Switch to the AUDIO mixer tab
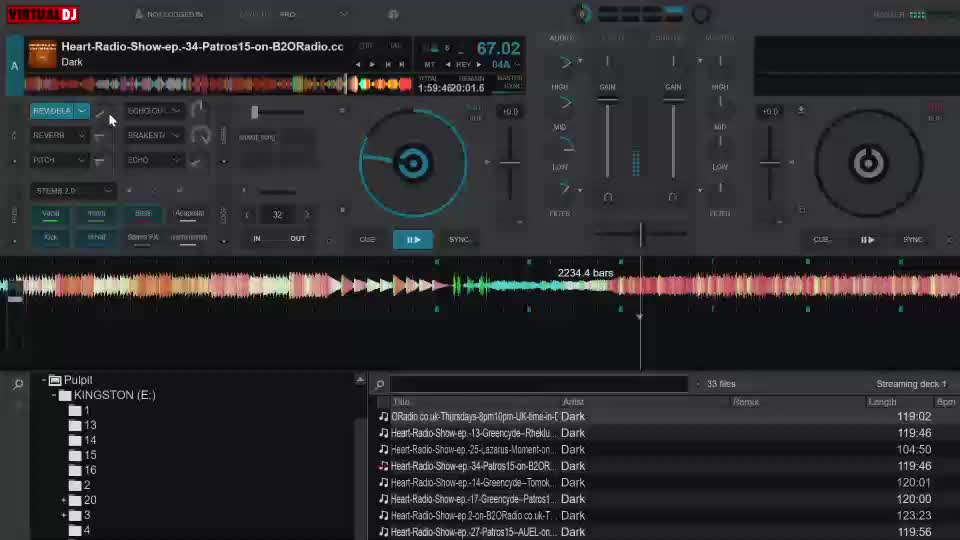This screenshot has height=540, width=960. (x=561, y=38)
